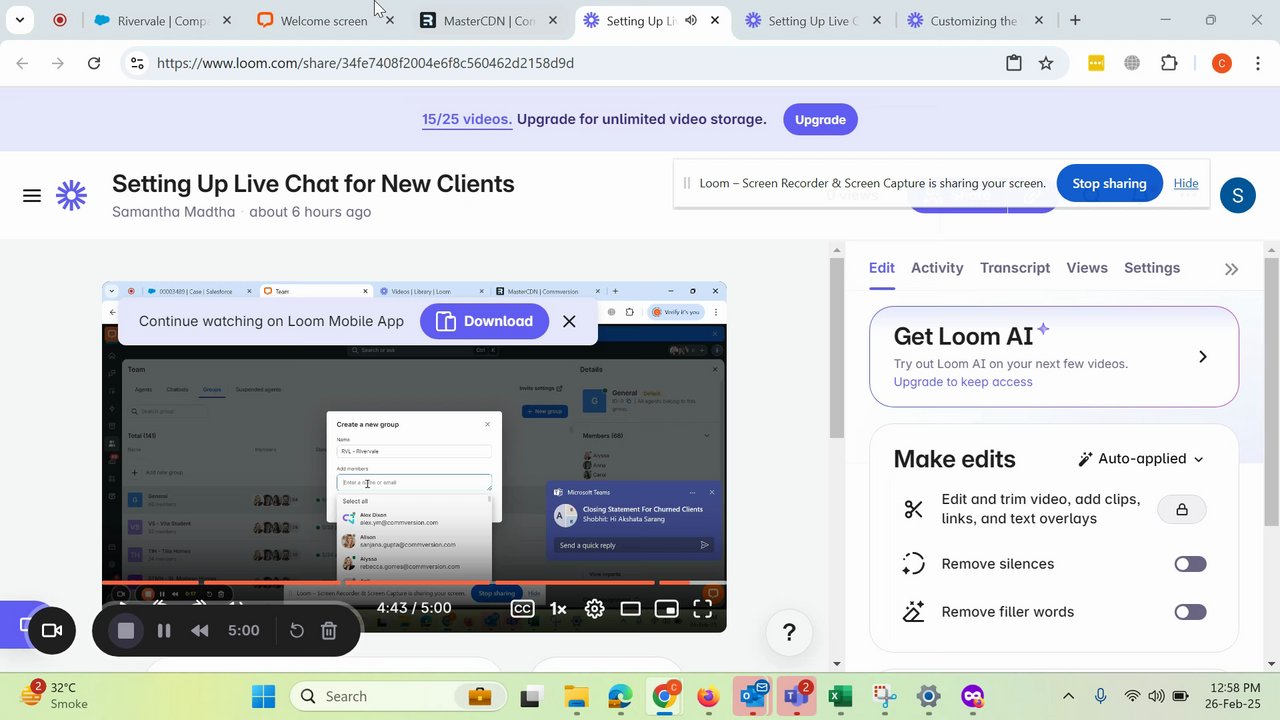Switch to the Activity tab
This screenshot has width=1280, height=720.
point(937,268)
